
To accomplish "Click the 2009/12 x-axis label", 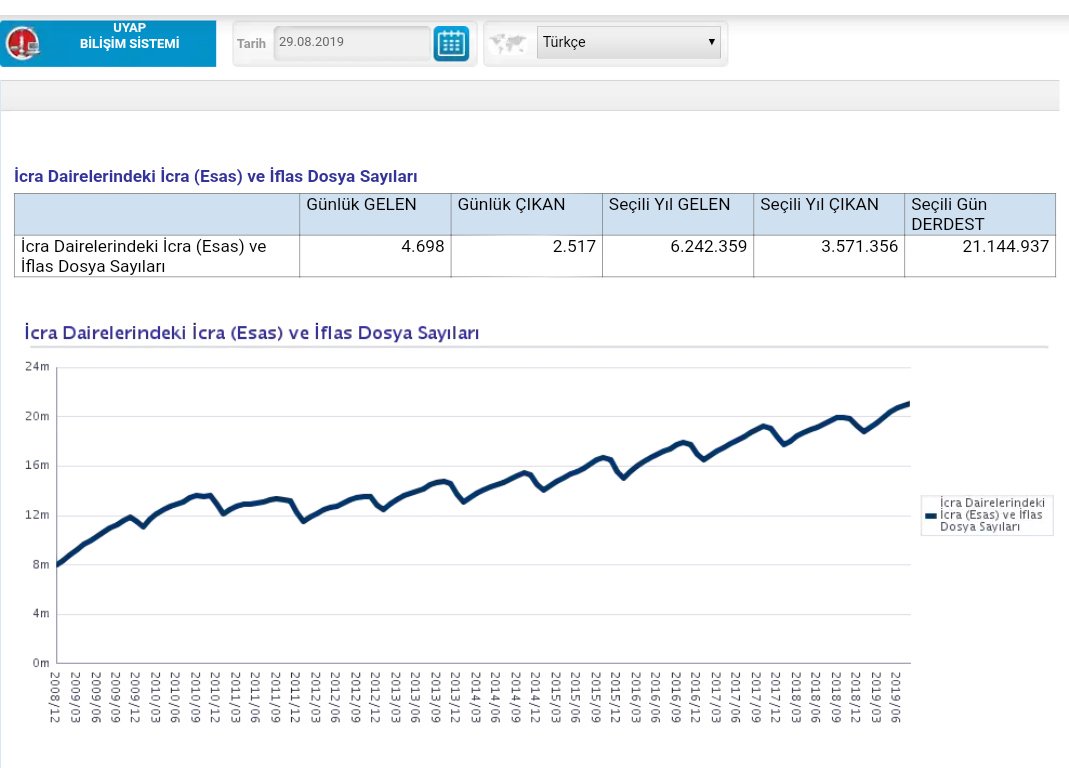I will click(x=135, y=697).
